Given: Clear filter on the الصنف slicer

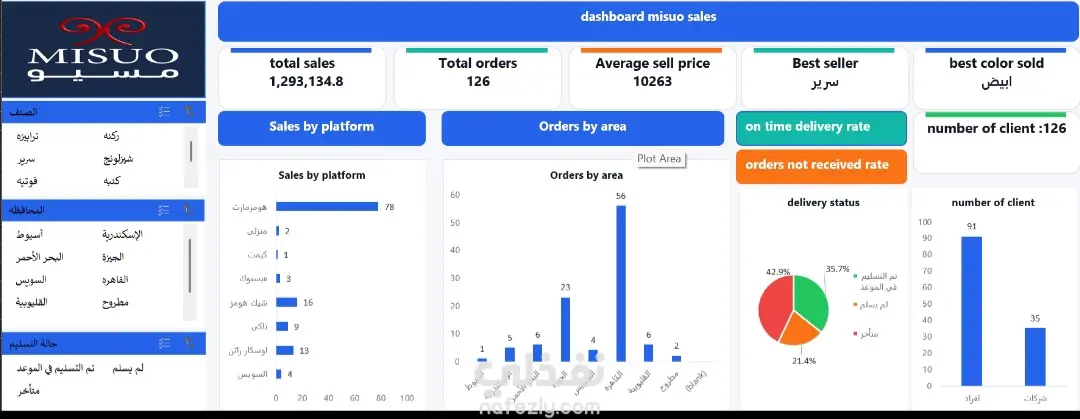Looking at the screenshot, I should pyautogui.click(x=189, y=112).
